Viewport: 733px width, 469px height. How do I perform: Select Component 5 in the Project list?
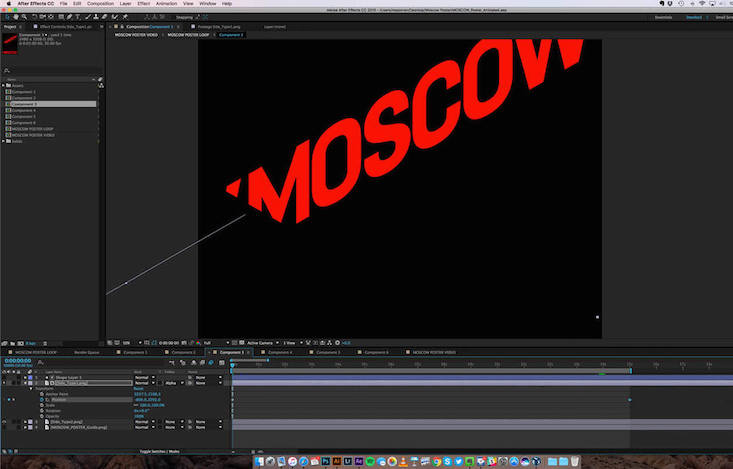point(23,116)
